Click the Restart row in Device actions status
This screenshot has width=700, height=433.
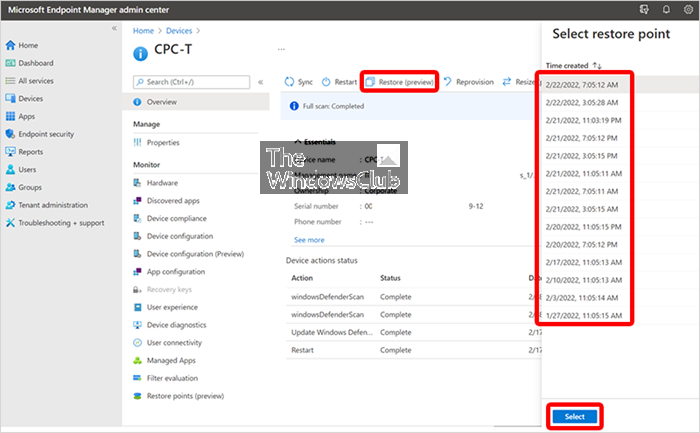413,350
